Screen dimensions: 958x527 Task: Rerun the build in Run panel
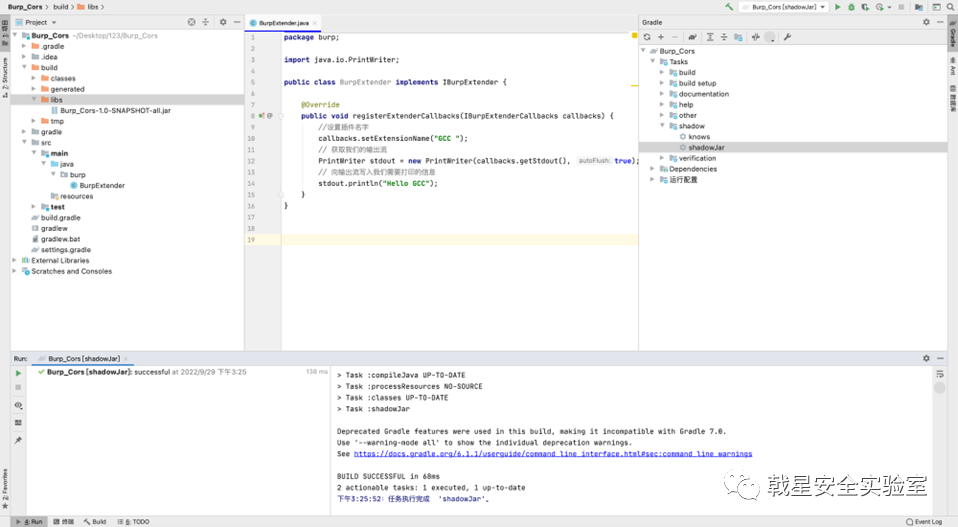pyautogui.click(x=18, y=373)
